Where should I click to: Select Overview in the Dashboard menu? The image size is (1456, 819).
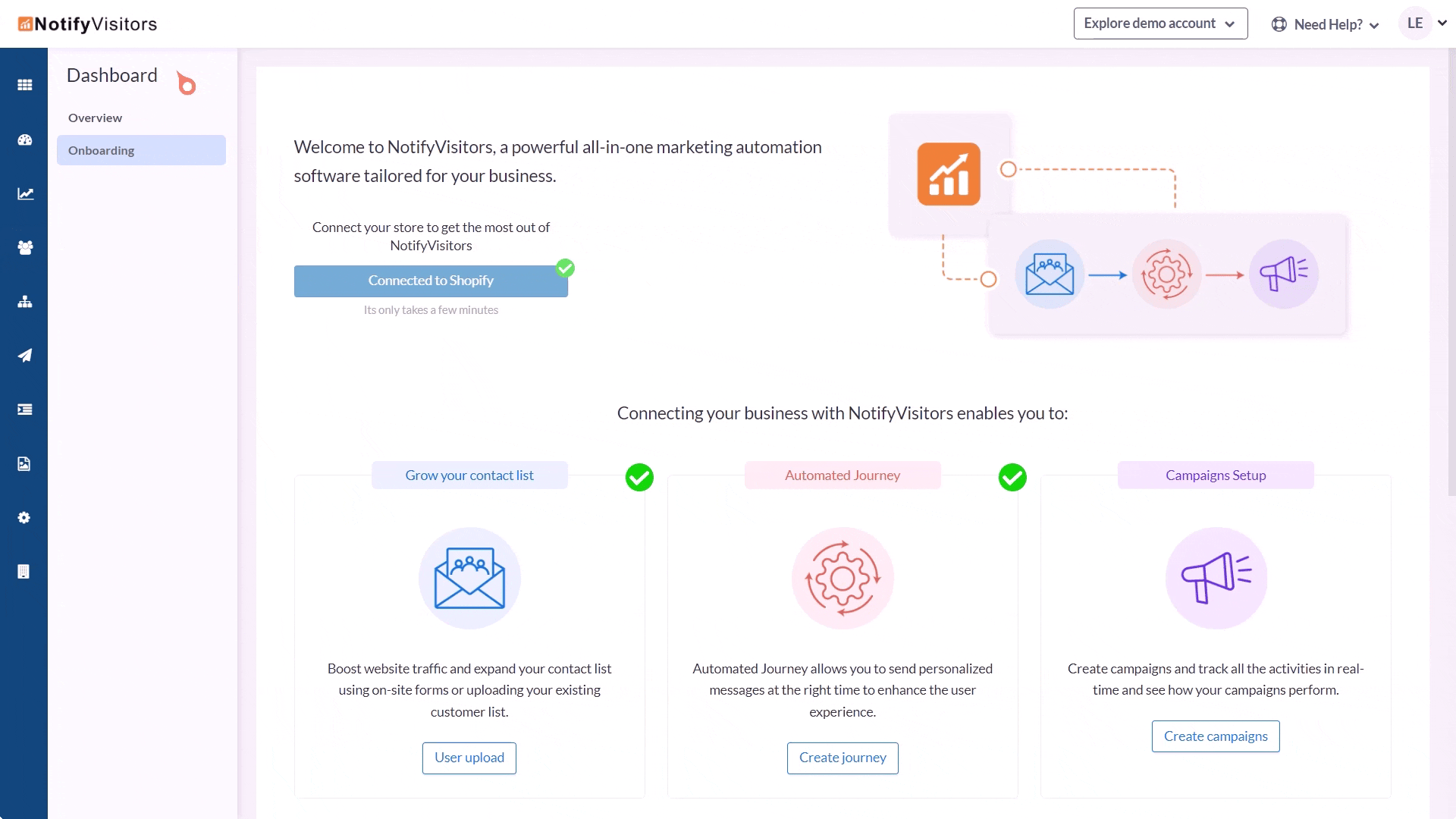(95, 118)
